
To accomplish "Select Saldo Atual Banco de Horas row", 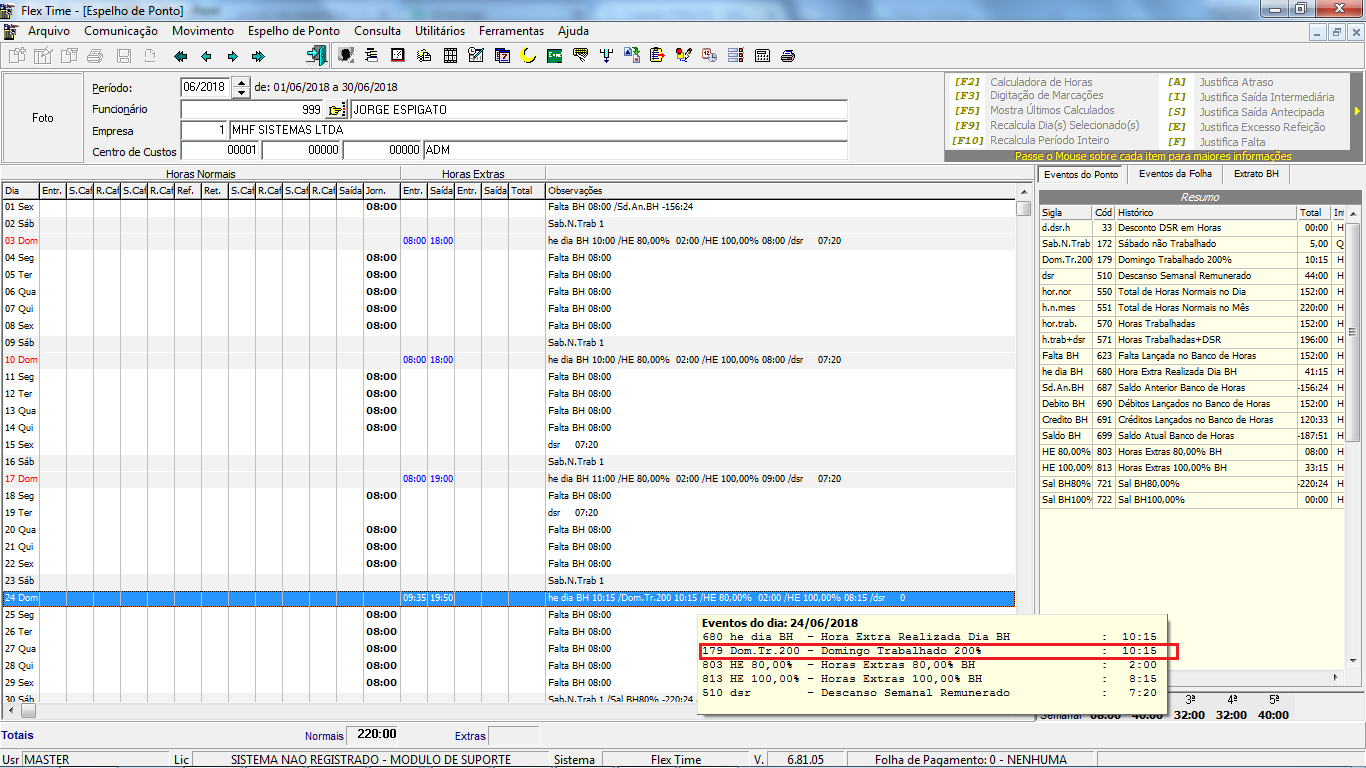I will (x=1192, y=436).
